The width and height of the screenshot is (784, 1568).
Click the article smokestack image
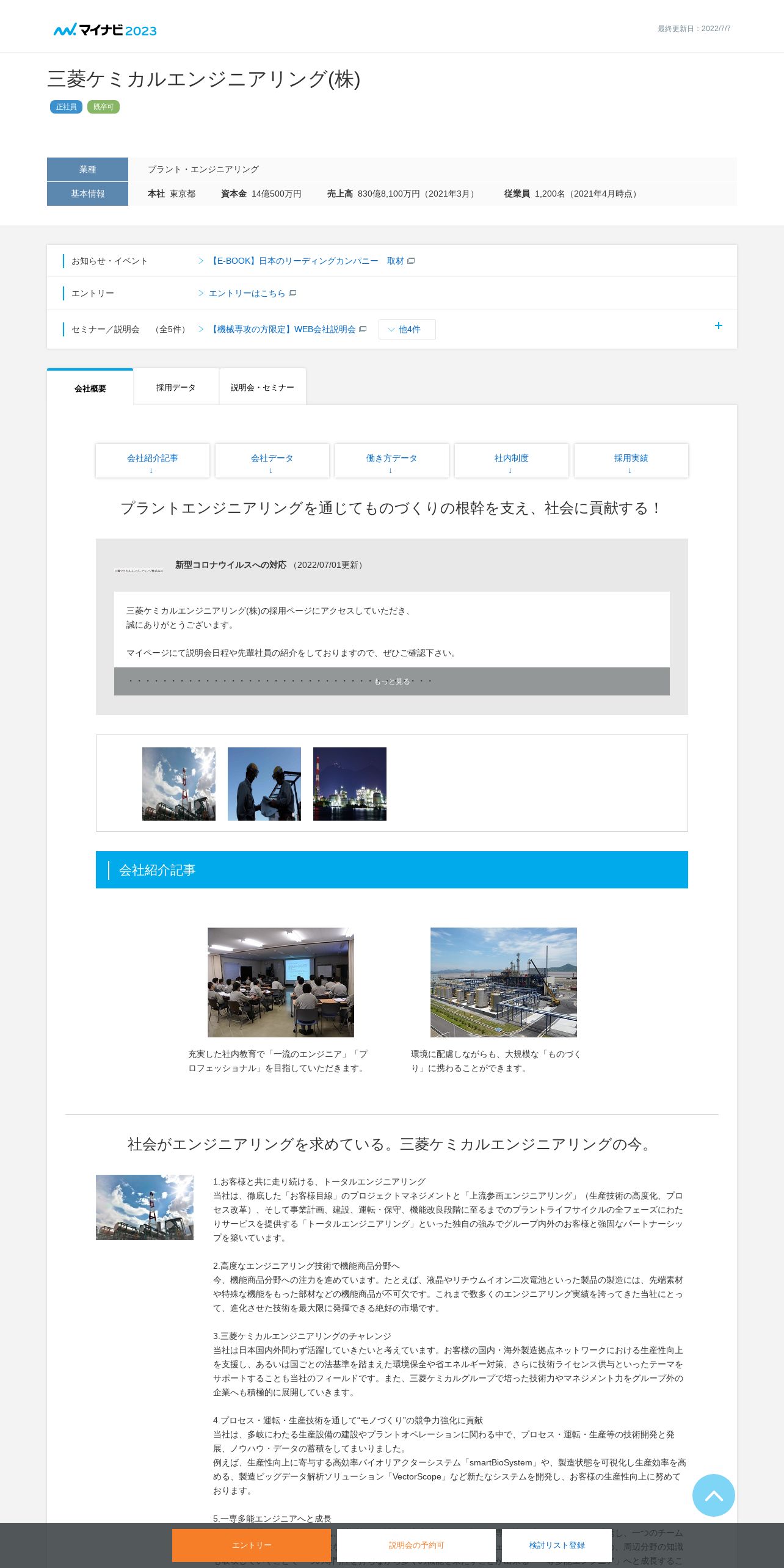click(x=145, y=1207)
